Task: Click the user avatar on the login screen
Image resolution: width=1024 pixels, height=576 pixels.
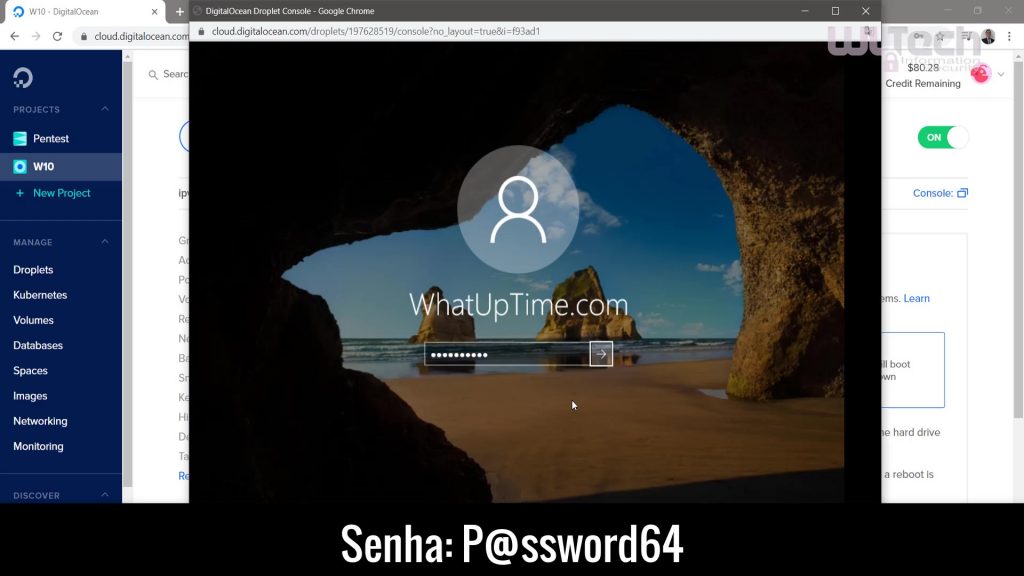Action: pos(518,209)
